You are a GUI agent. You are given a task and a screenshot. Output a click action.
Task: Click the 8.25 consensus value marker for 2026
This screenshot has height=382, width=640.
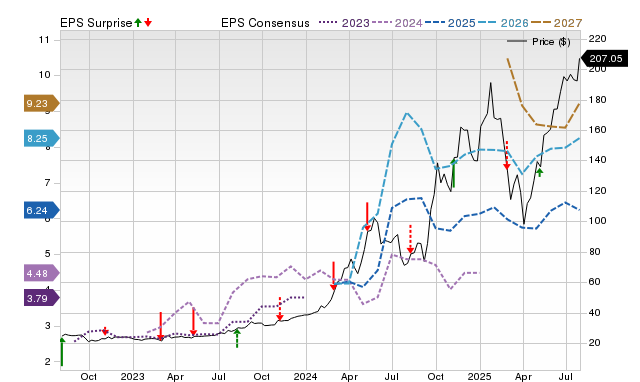click(x=41, y=139)
